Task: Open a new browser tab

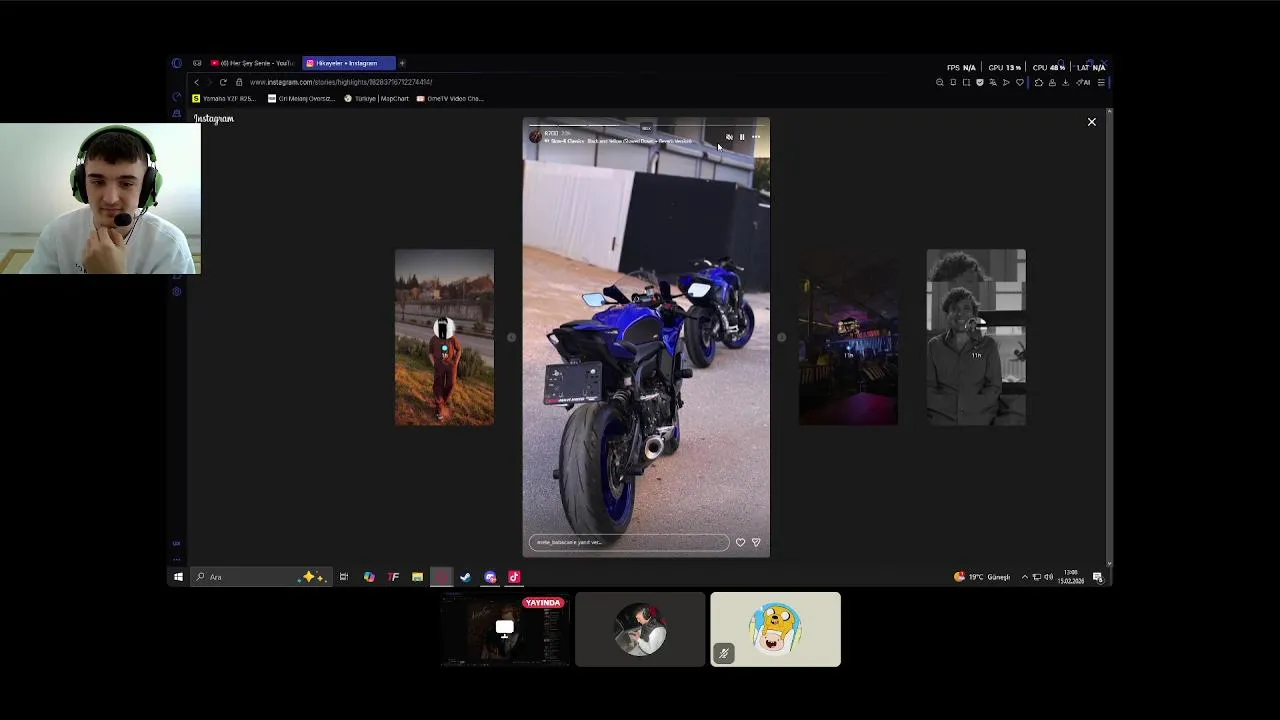Action: pyautogui.click(x=402, y=63)
